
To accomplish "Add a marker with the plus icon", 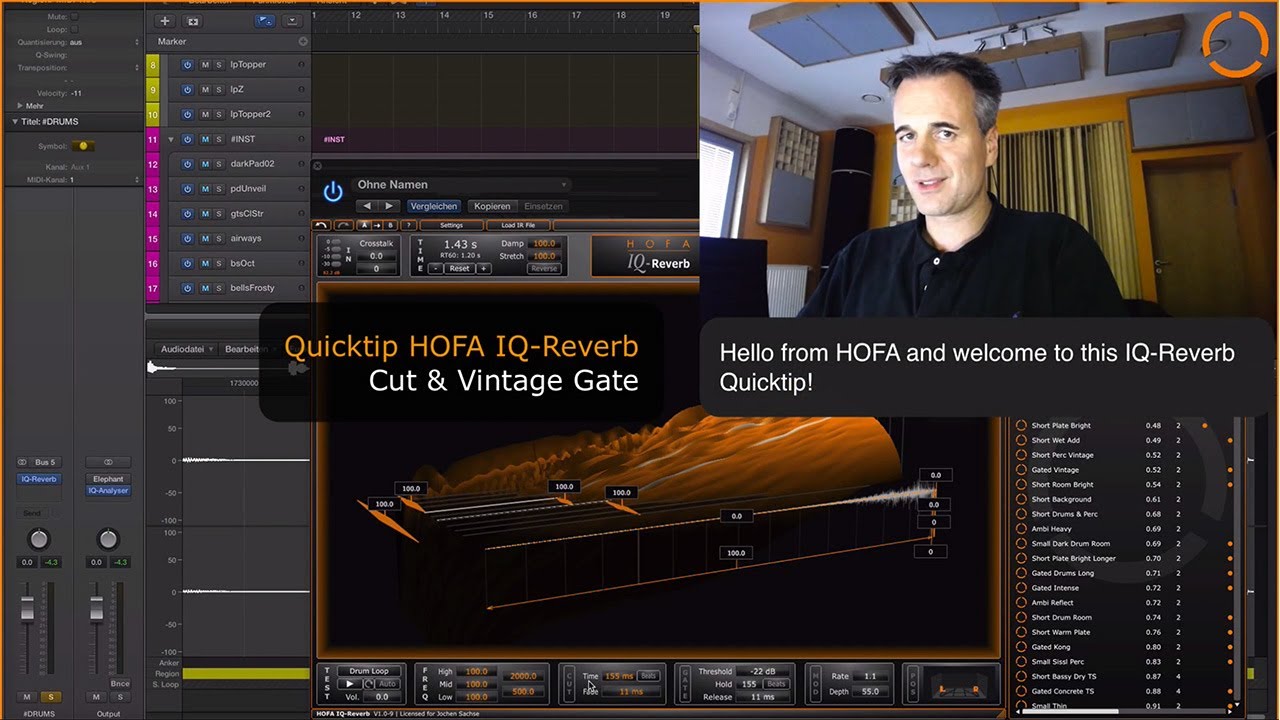I will click(x=303, y=42).
